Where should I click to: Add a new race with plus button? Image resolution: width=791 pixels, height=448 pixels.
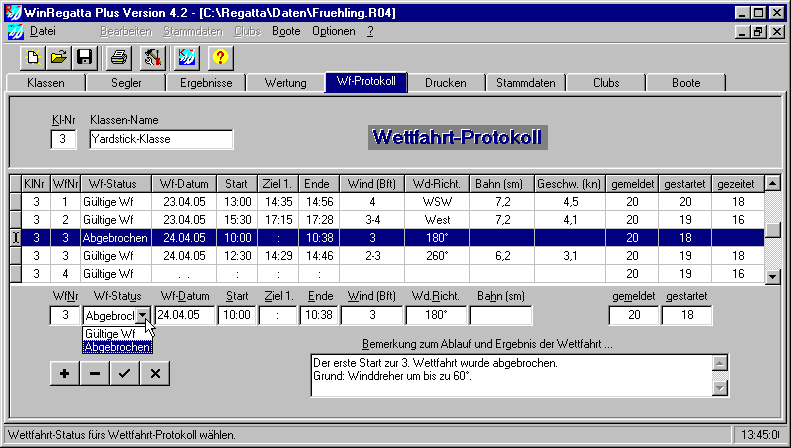coord(64,373)
